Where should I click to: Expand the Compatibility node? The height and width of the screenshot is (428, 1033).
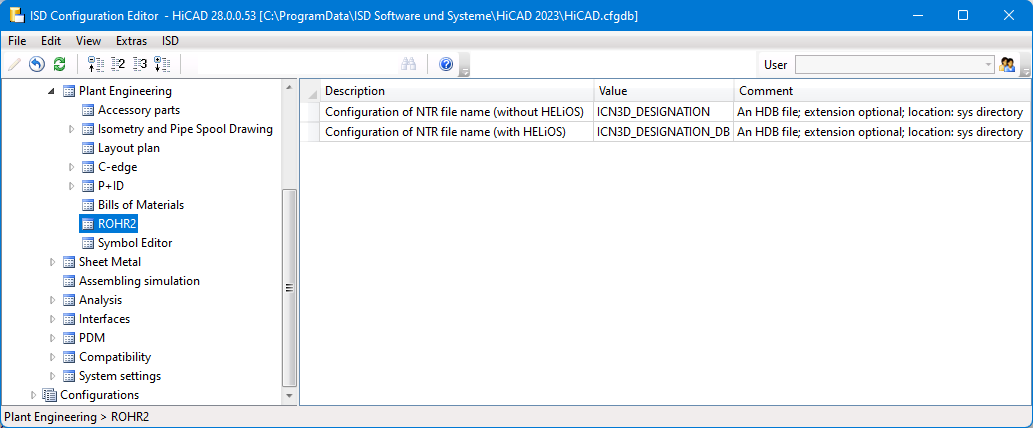pos(52,358)
